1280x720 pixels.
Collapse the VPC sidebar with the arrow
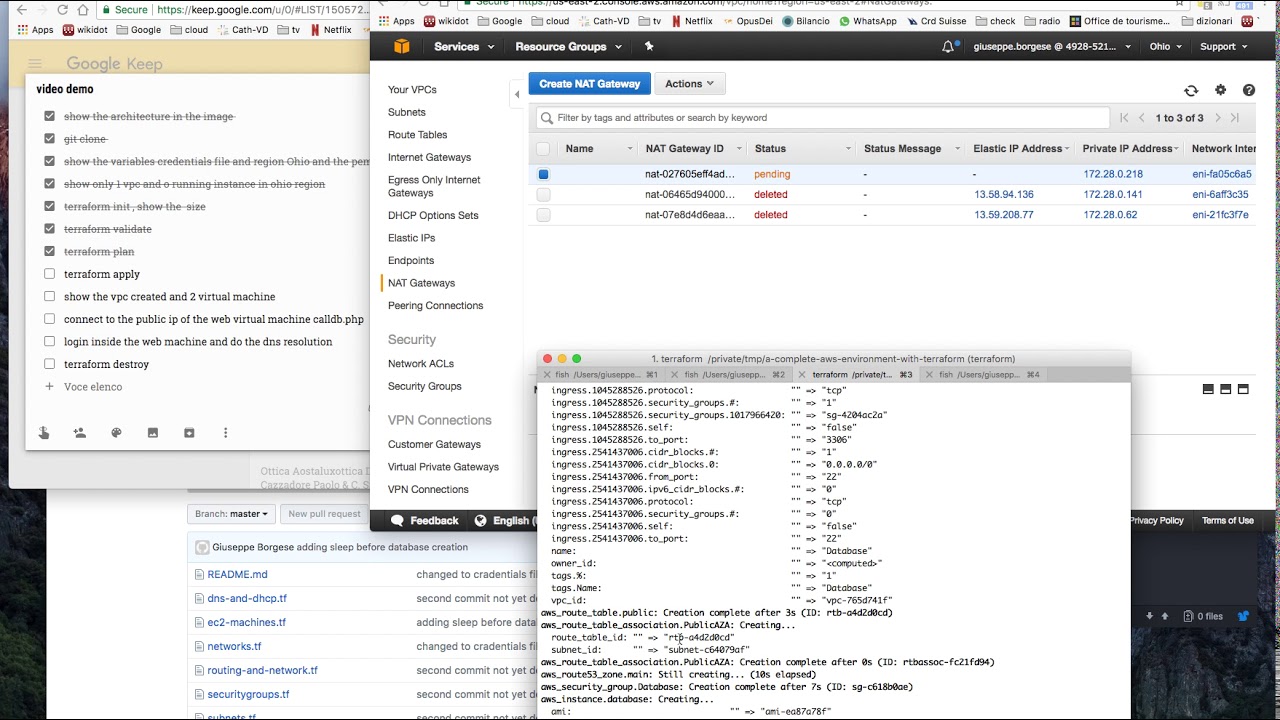click(517, 94)
